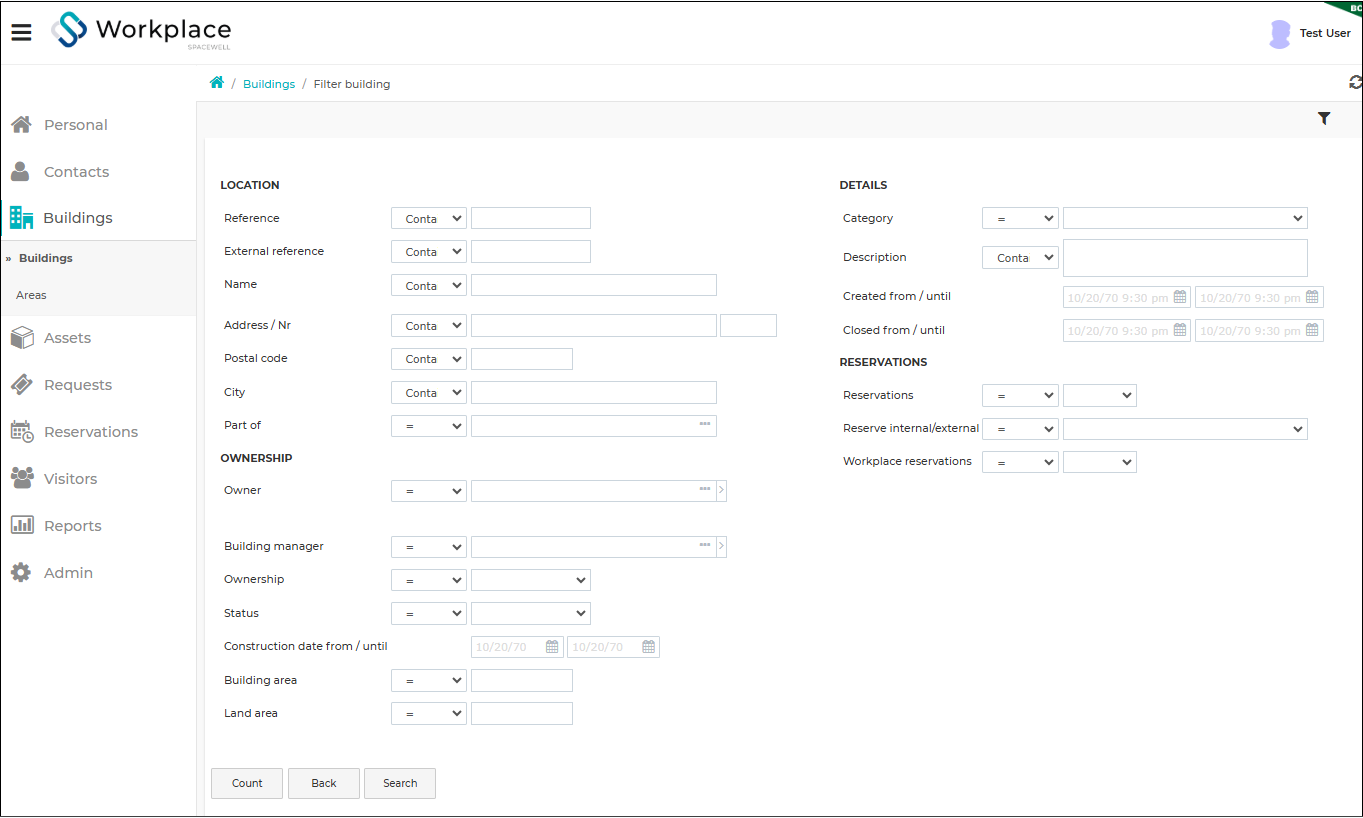Expand the Status value dropdown
This screenshot has width=1363, height=818.
[x=531, y=613]
